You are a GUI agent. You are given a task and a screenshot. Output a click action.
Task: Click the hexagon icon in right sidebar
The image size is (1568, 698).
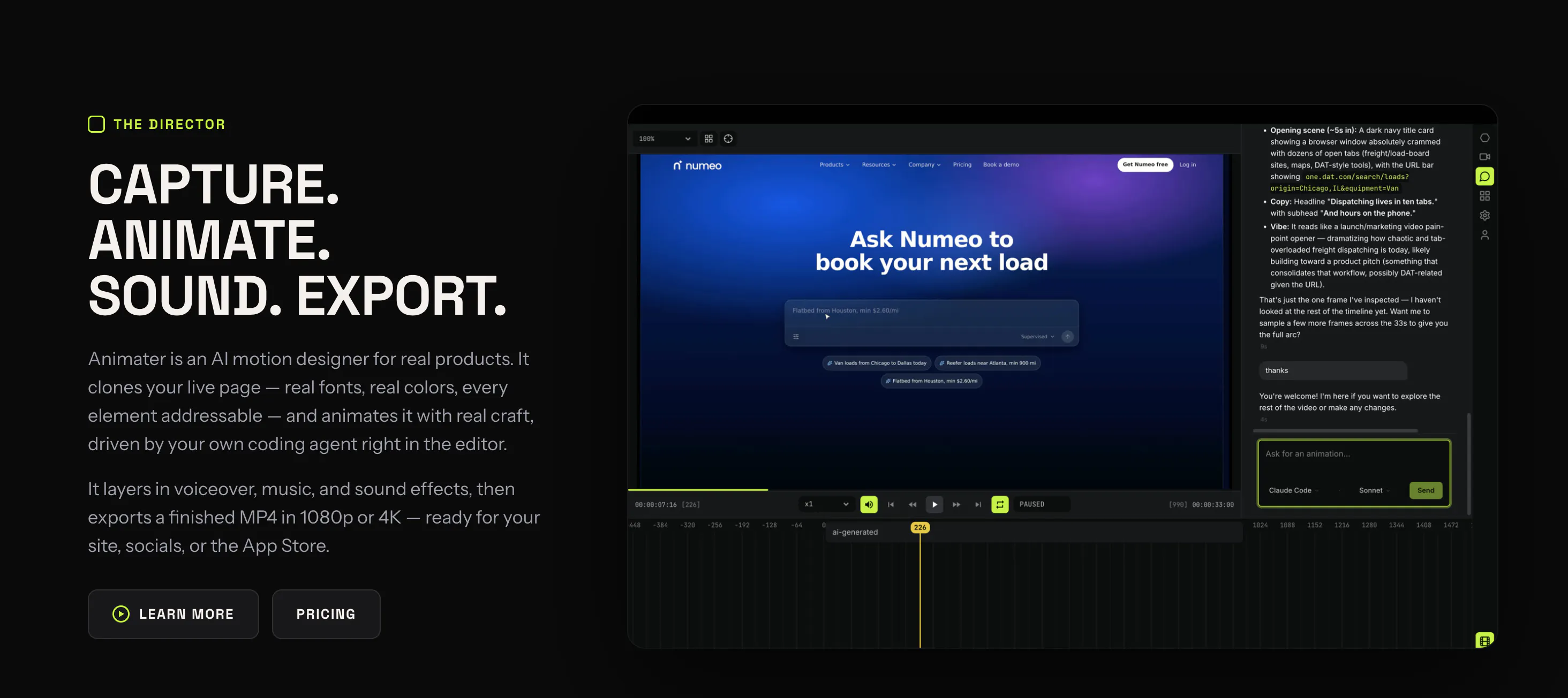point(1484,138)
